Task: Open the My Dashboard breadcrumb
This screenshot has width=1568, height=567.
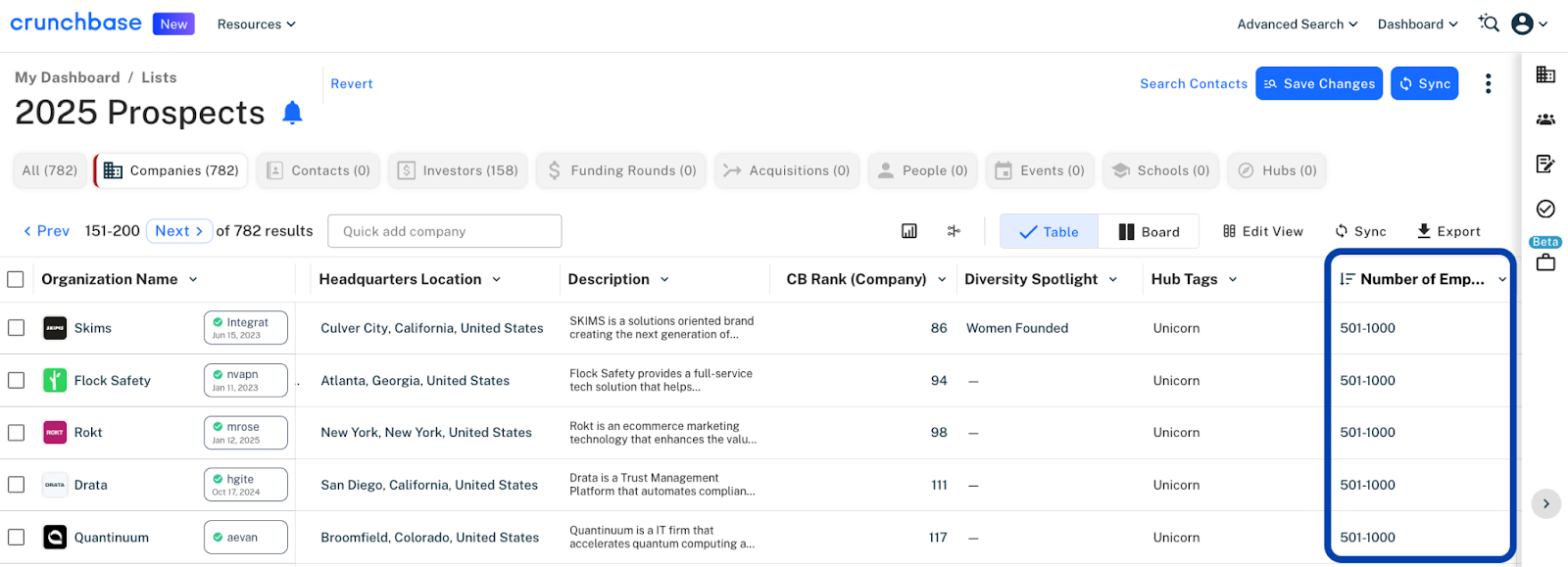Action: click(67, 77)
